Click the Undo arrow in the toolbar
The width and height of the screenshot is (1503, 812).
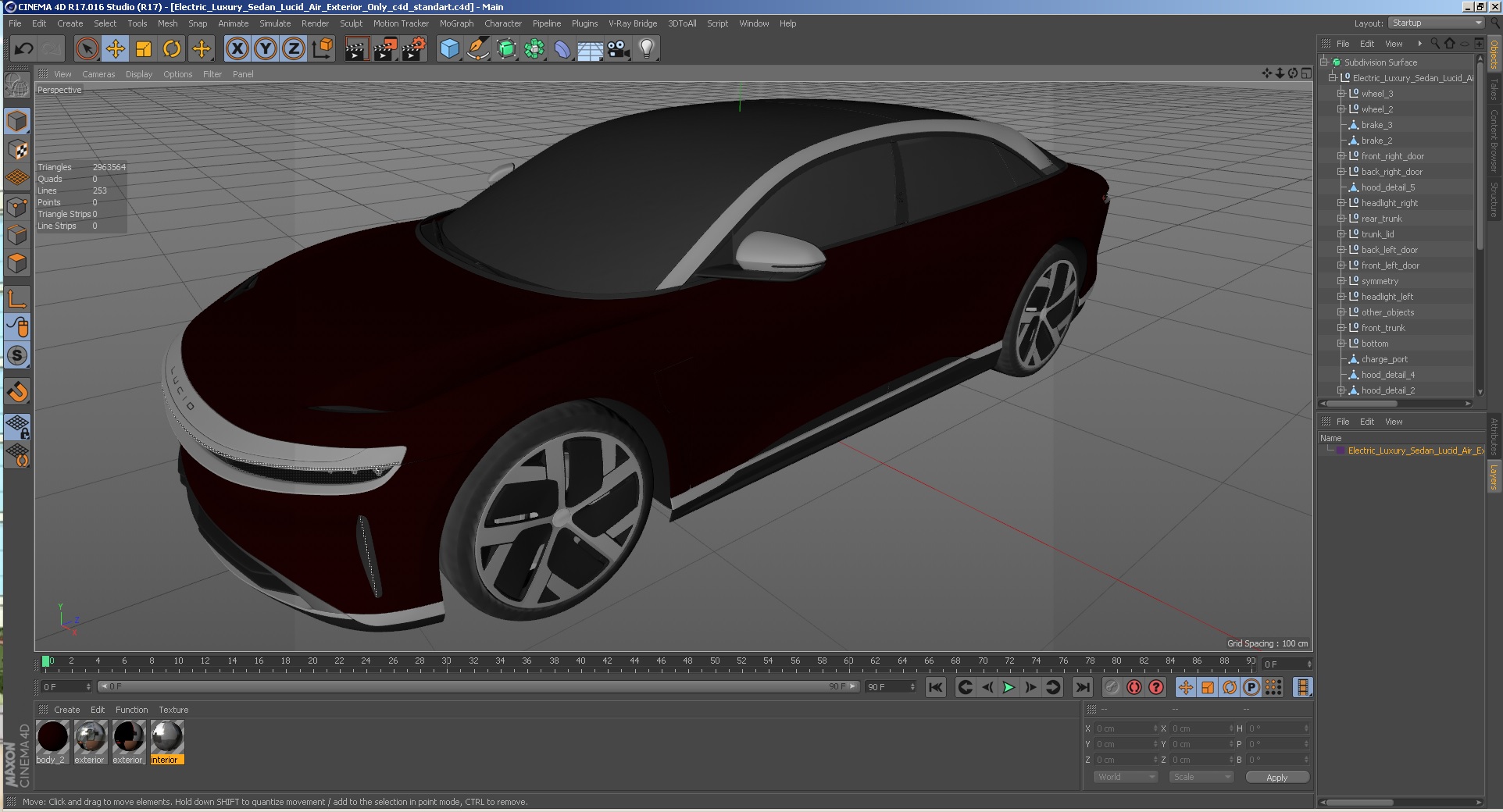[x=24, y=49]
